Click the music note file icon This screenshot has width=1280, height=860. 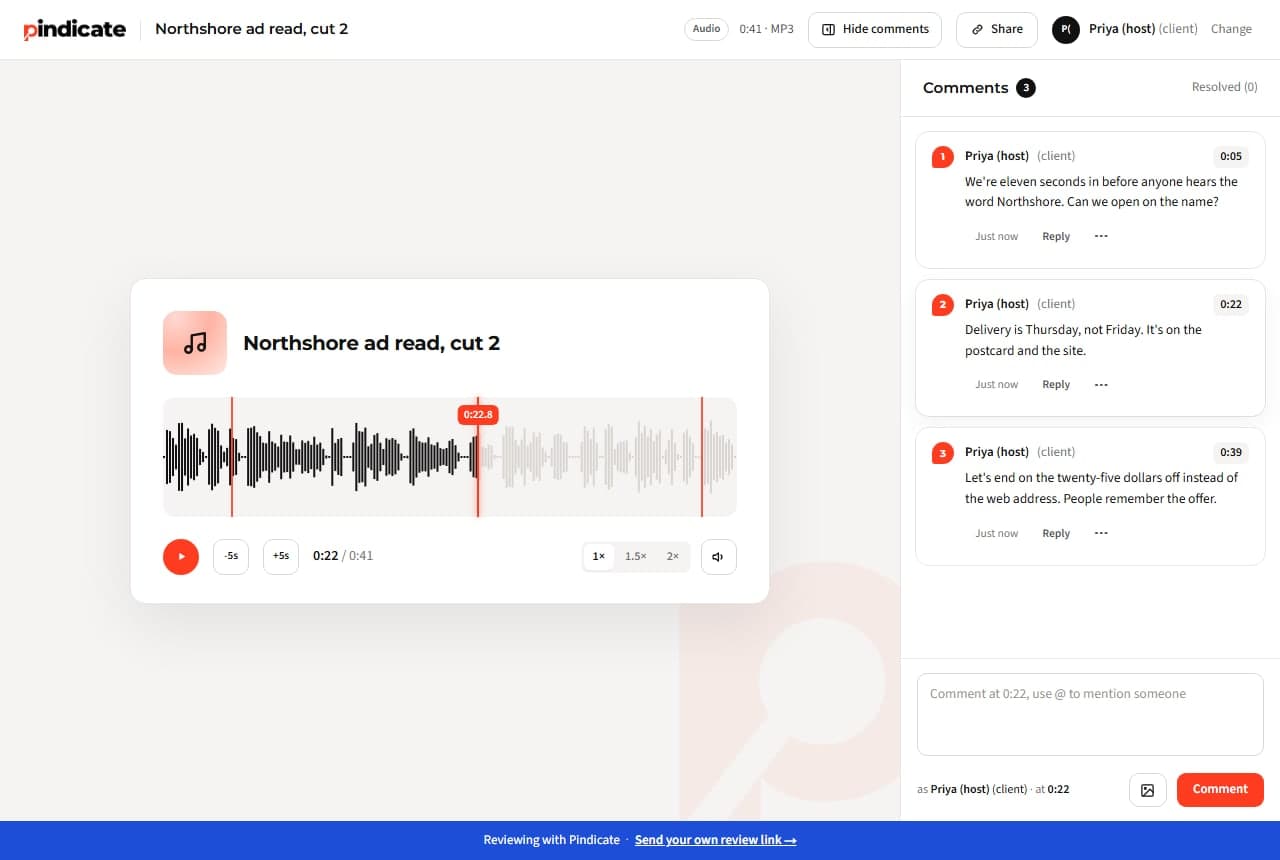pyautogui.click(x=195, y=343)
